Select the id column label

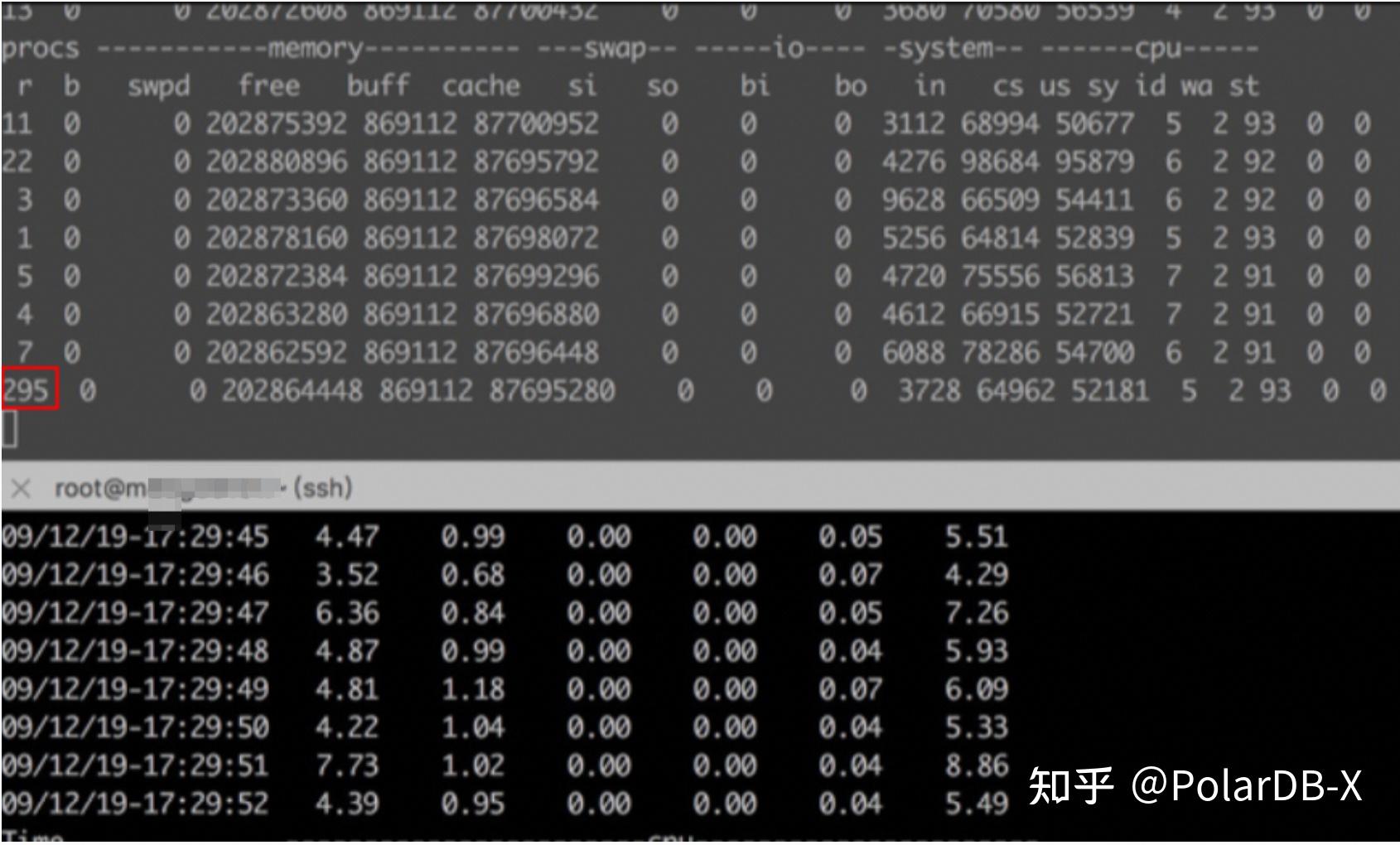(x=1151, y=85)
